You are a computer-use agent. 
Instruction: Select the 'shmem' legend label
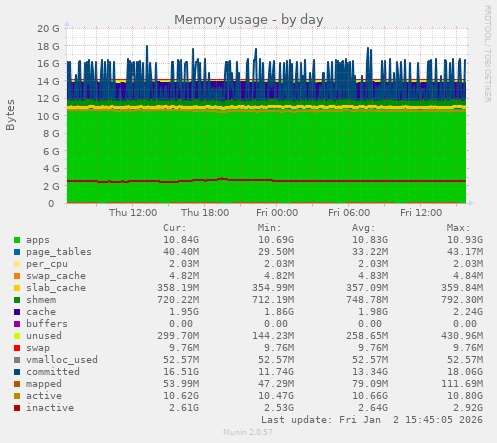coord(41,300)
